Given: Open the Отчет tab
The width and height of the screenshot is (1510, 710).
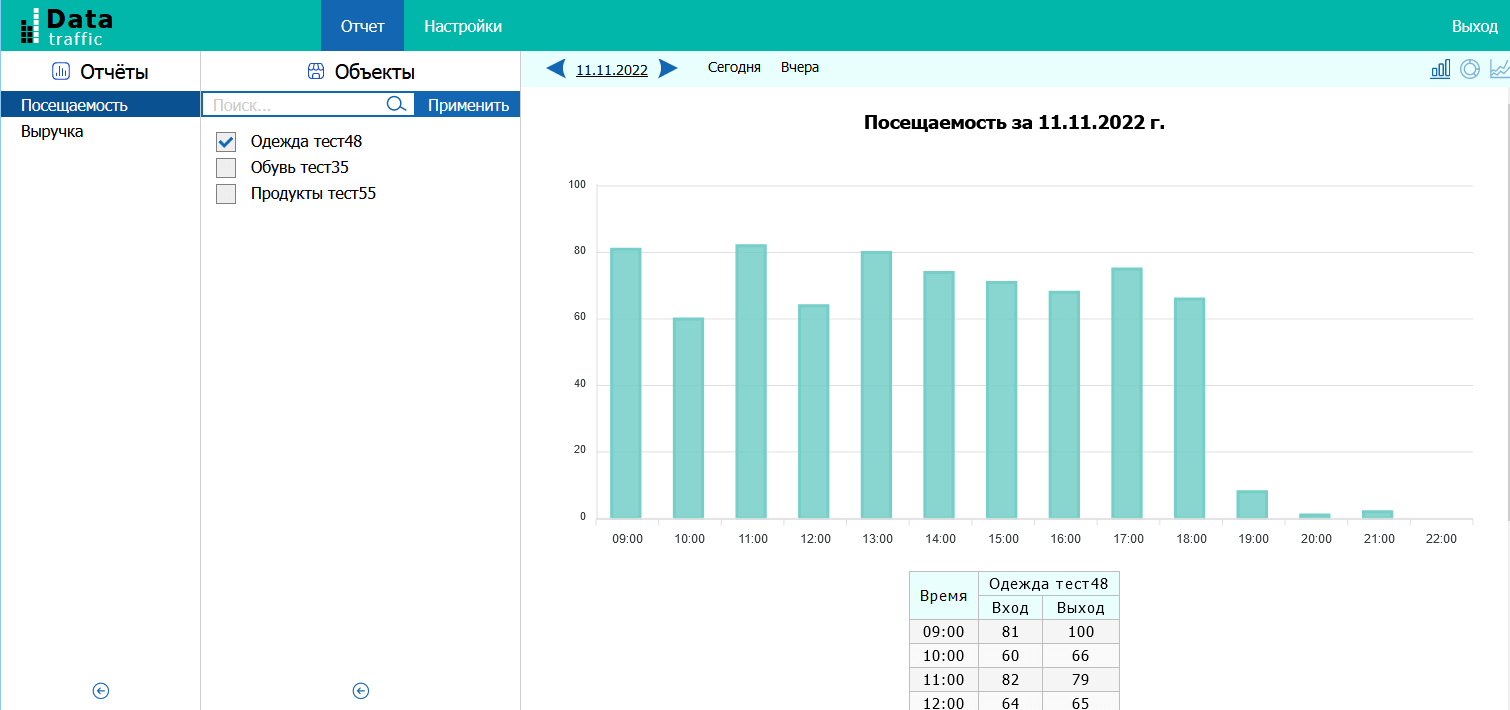Looking at the screenshot, I should click(362, 26).
